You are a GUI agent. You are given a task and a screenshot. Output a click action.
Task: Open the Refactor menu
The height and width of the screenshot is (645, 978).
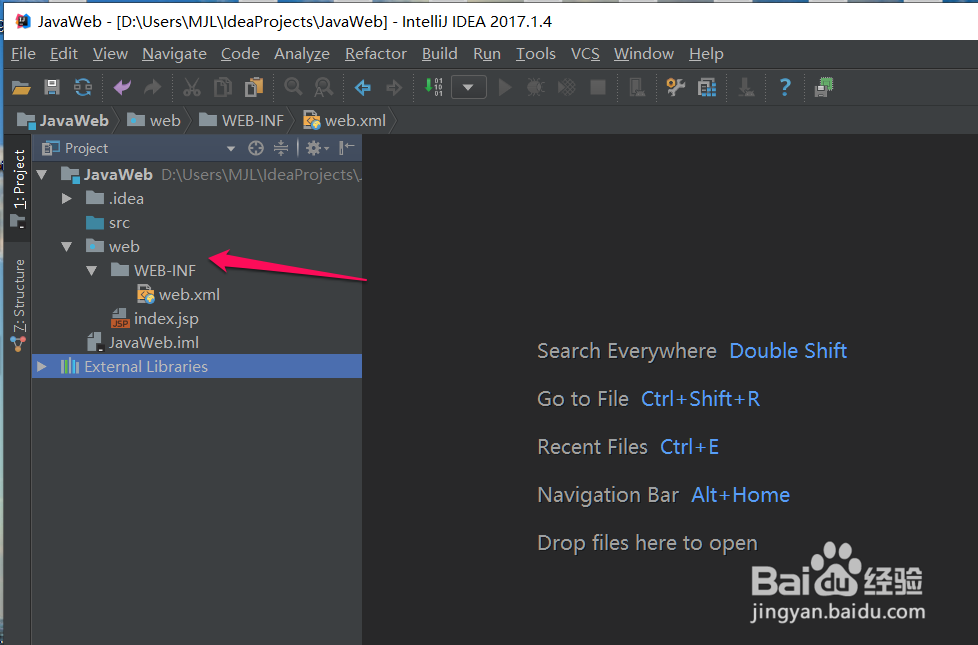(x=376, y=54)
